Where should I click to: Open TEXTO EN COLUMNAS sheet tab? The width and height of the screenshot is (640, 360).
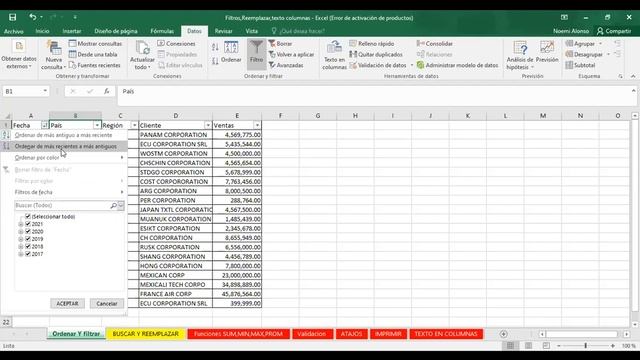coord(446,334)
